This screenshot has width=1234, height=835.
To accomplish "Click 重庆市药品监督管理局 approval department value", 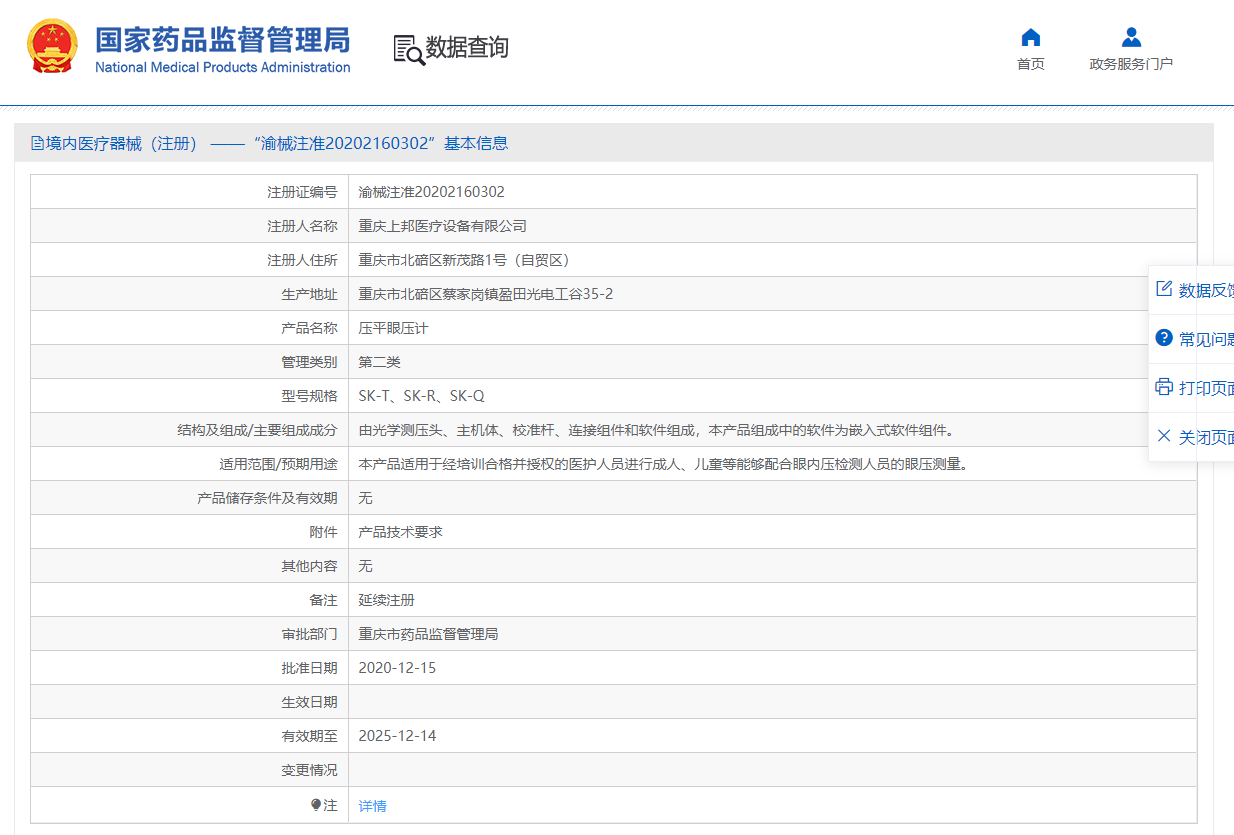I will tap(429, 634).
